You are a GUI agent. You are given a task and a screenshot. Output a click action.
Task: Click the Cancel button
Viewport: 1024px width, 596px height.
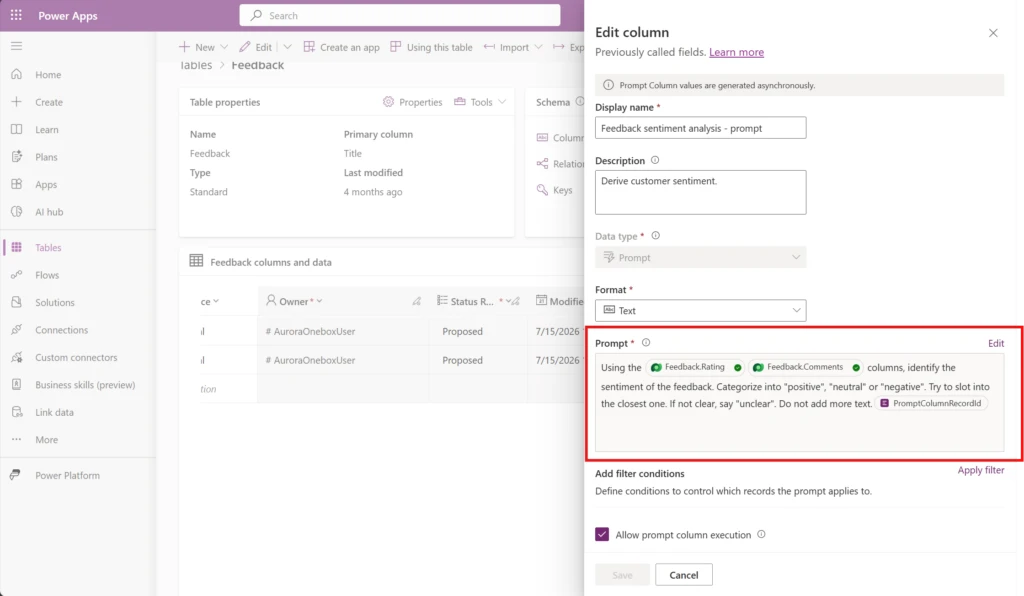click(x=684, y=574)
